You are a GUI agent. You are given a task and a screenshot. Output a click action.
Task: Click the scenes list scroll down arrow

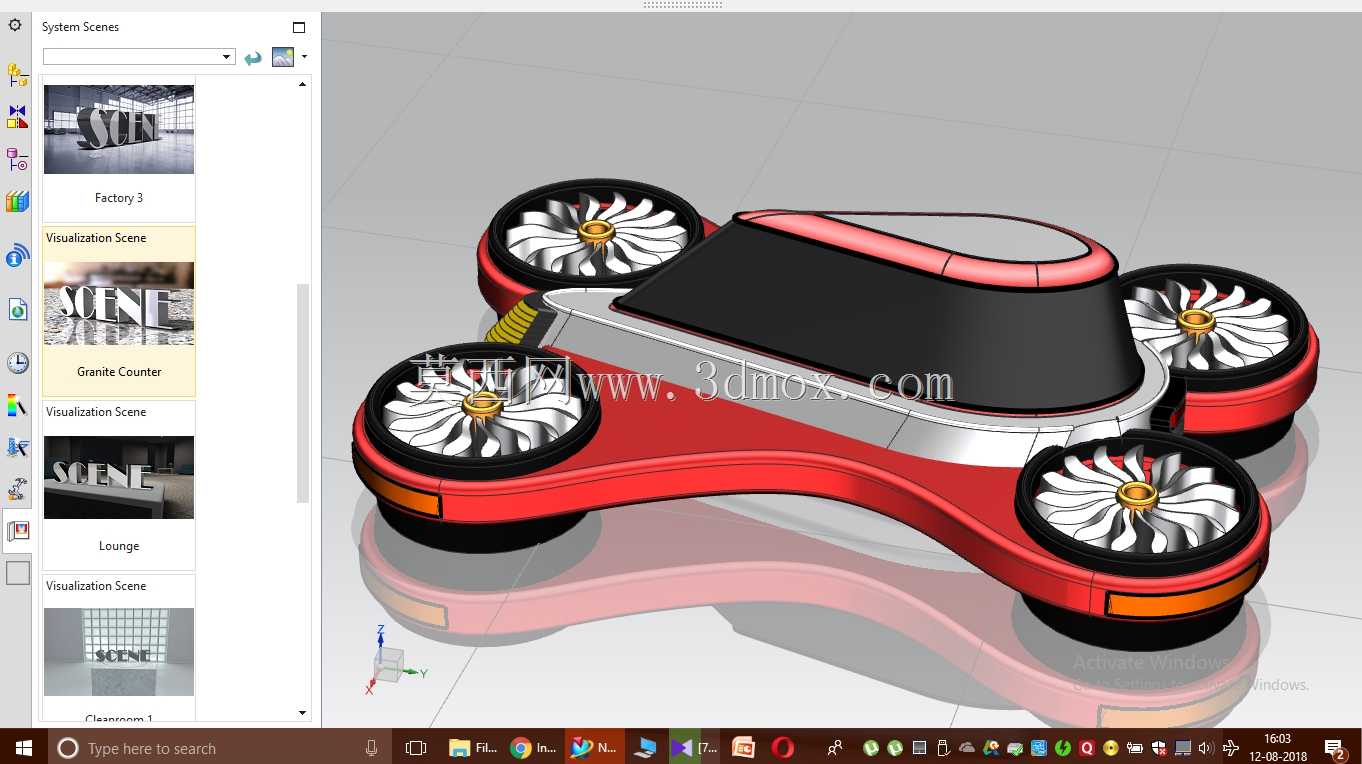coord(303,713)
